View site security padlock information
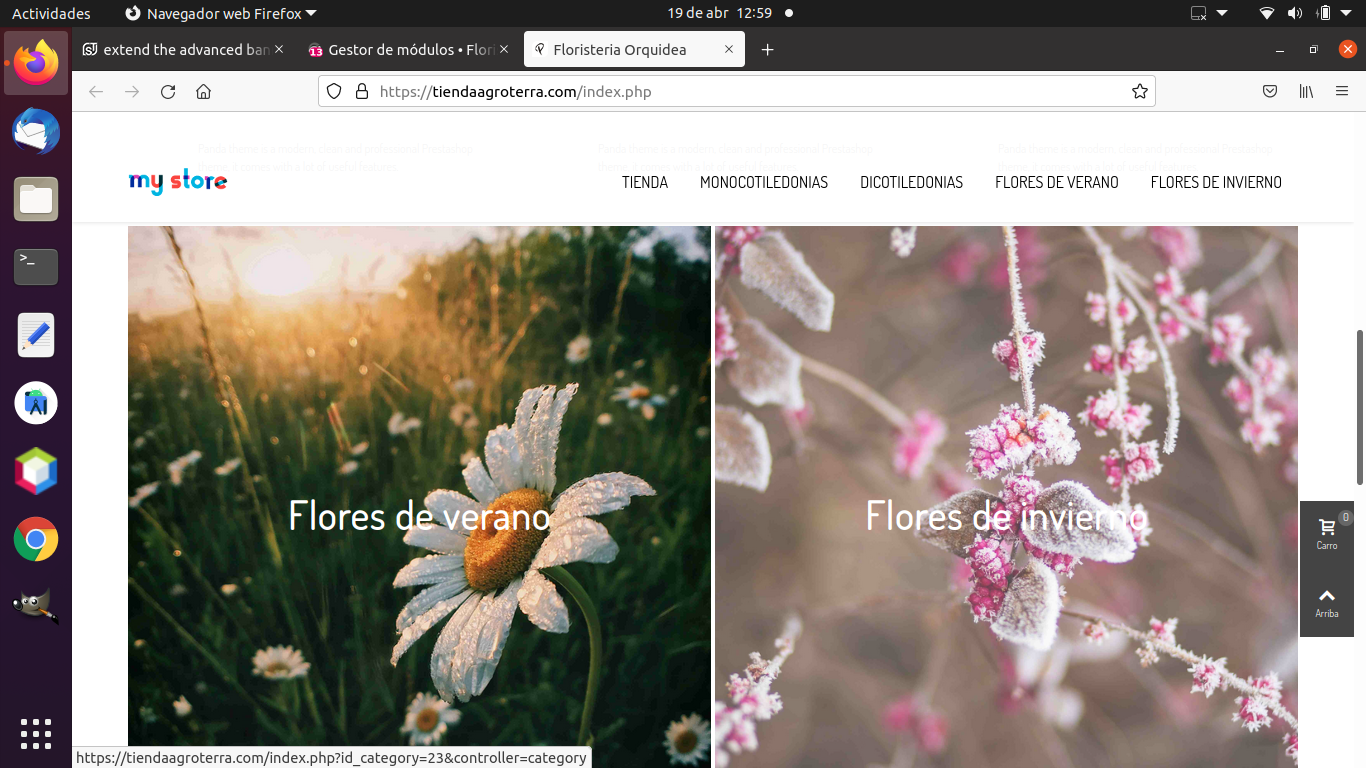 click(x=362, y=92)
